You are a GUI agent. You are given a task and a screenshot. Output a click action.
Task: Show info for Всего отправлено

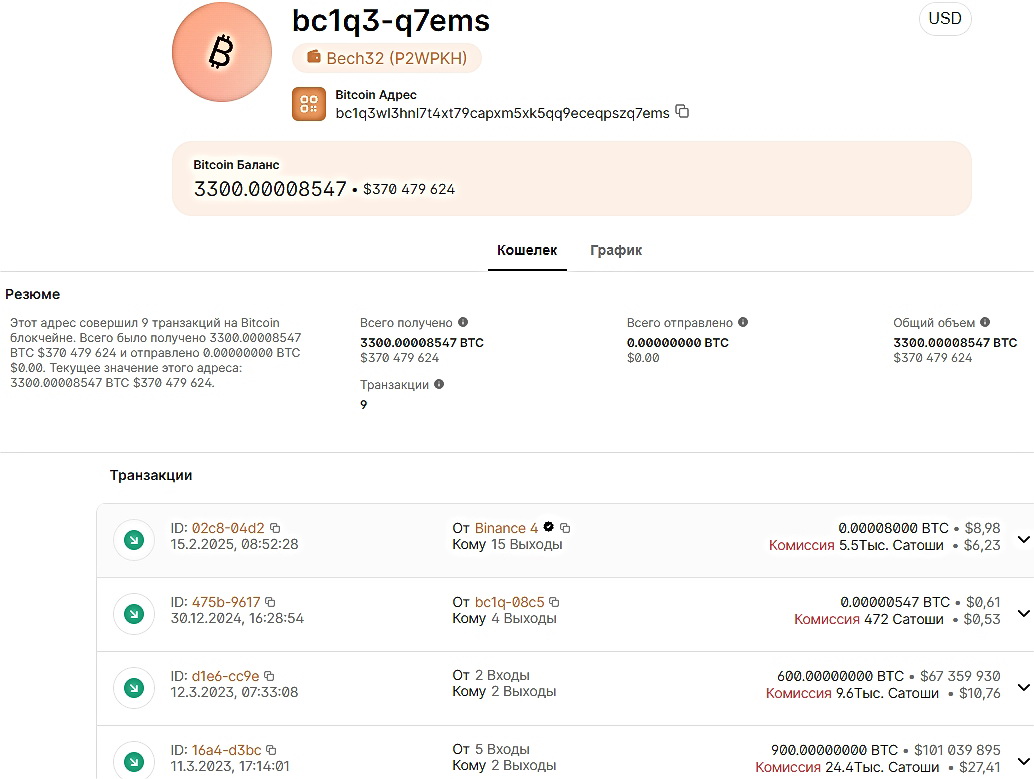(x=743, y=323)
